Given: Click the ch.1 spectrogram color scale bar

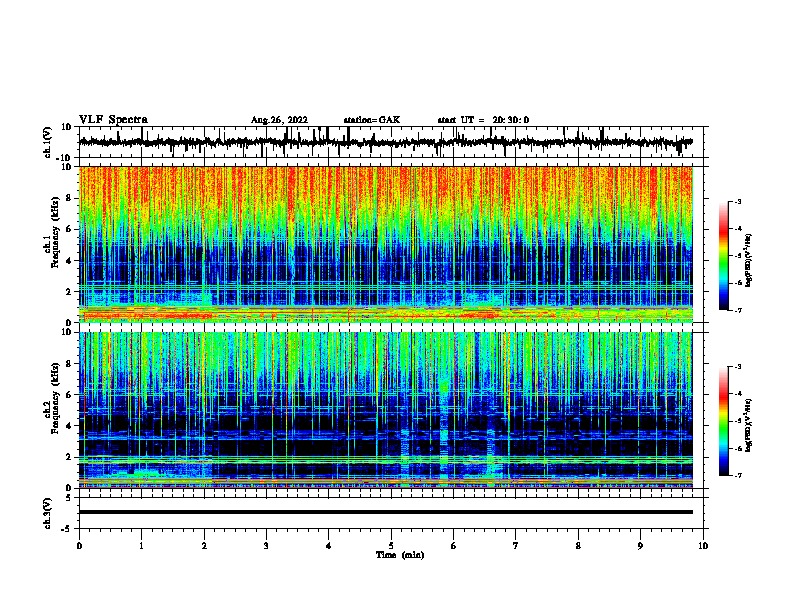Looking at the screenshot, I should pos(724,256).
